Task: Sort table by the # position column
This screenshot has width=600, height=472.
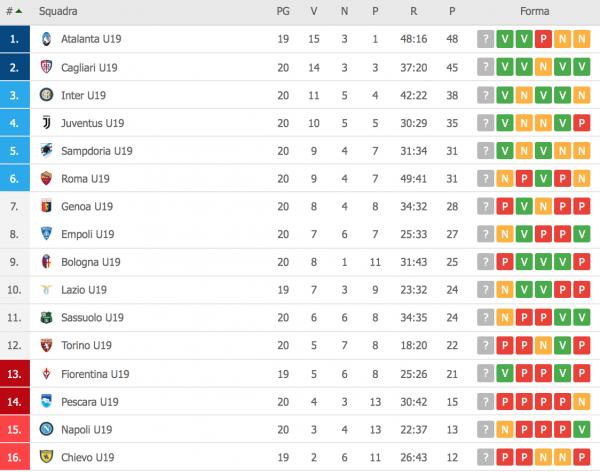Action: 13,11
